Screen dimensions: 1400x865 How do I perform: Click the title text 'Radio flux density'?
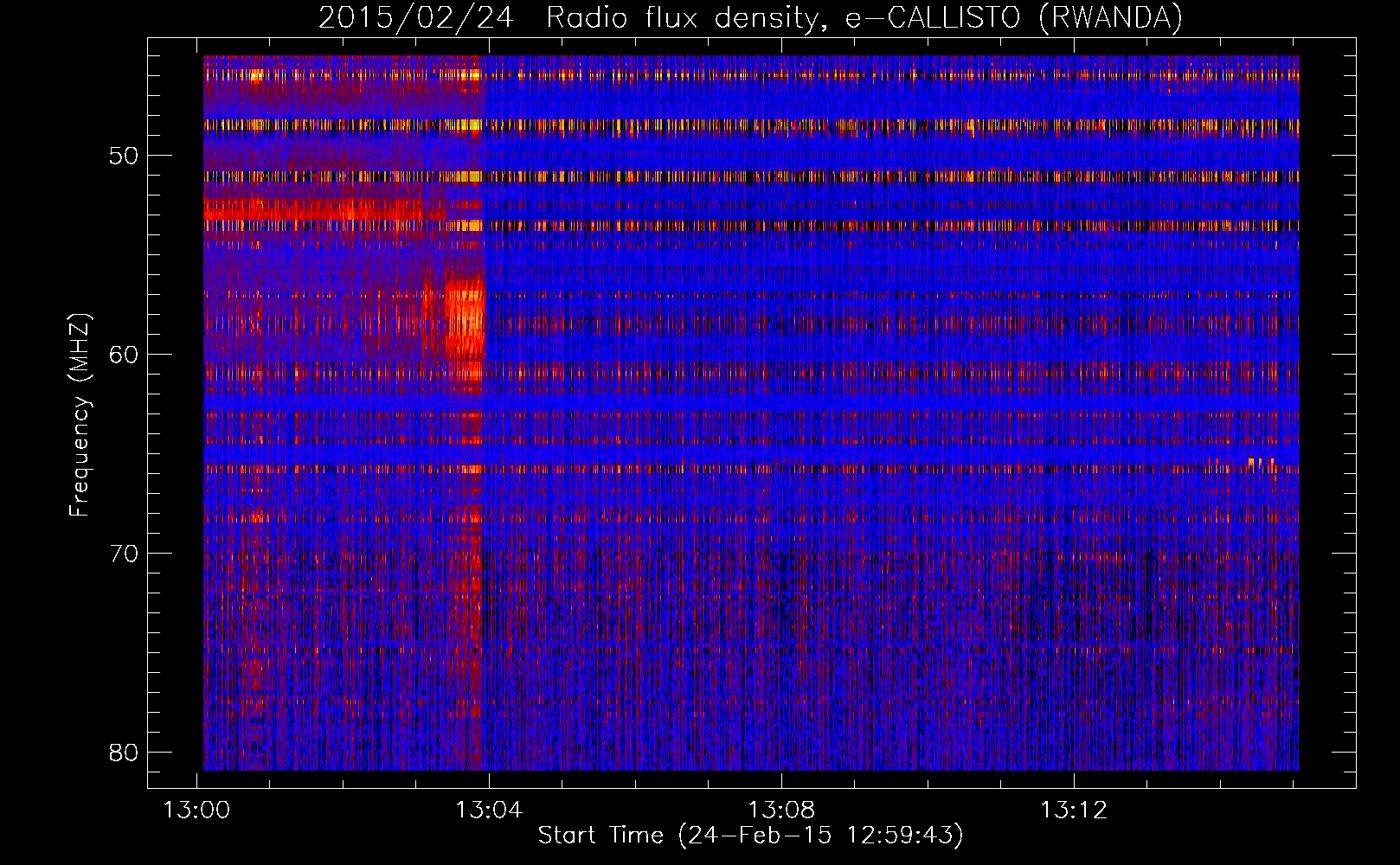[x=683, y=17]
